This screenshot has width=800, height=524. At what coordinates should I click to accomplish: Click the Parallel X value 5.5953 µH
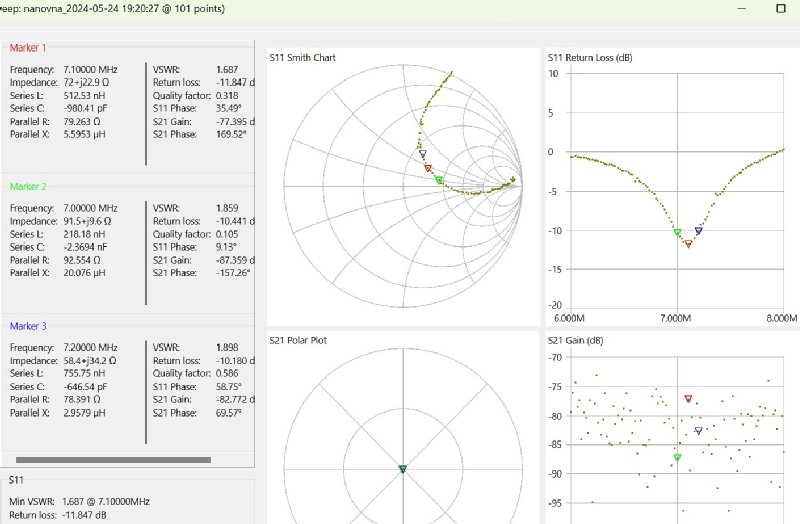coord(84,134)
